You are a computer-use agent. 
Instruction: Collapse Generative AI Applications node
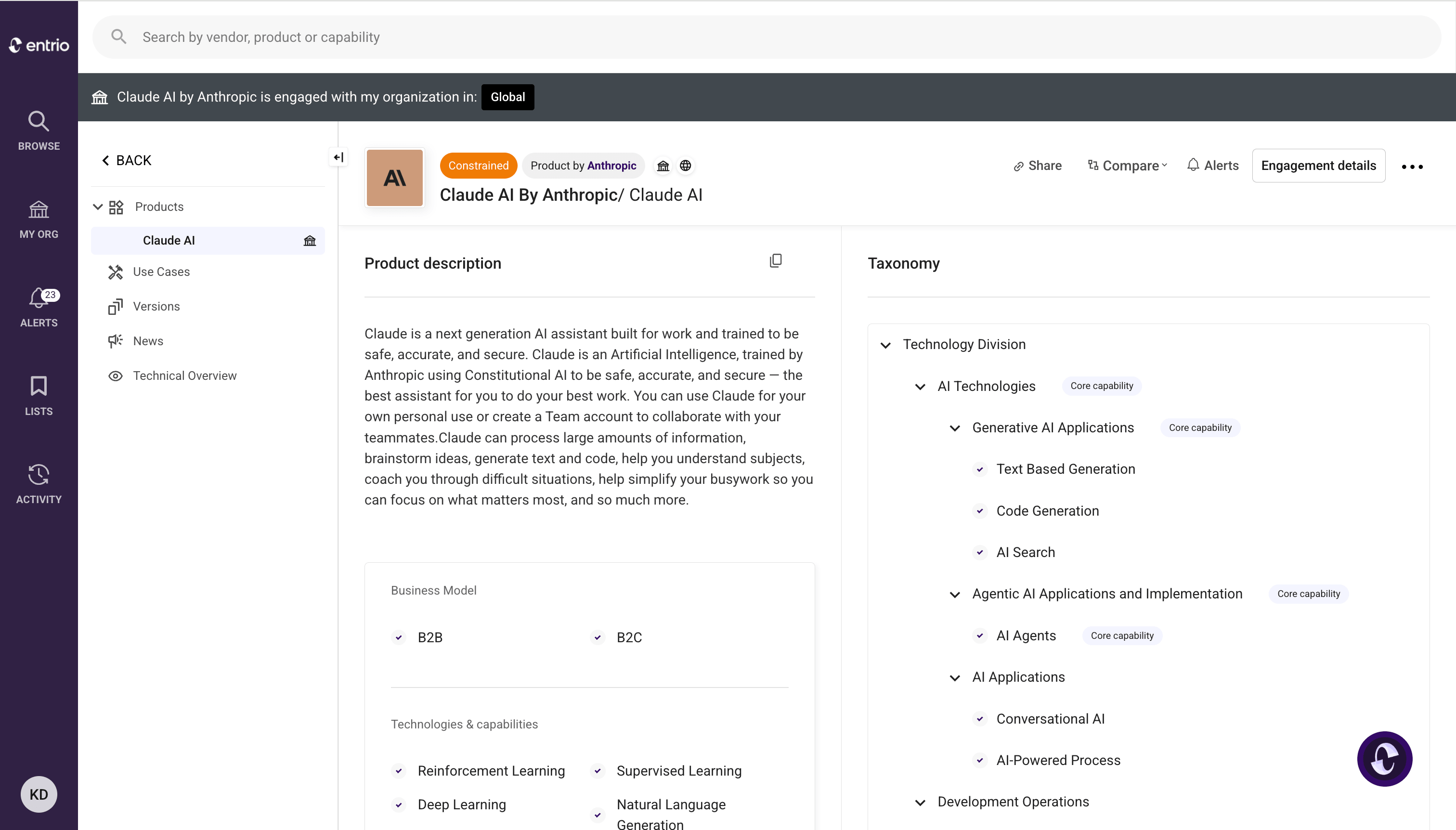(x=955, y=428)
